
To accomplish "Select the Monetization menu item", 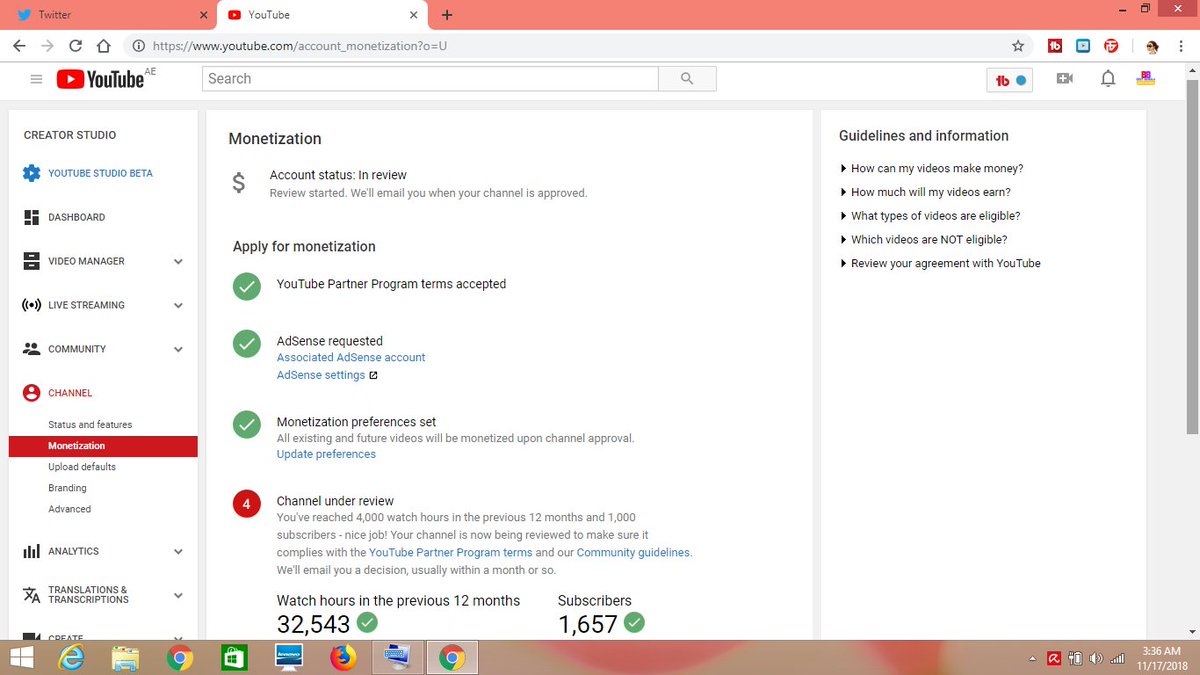I will (103, 446).
